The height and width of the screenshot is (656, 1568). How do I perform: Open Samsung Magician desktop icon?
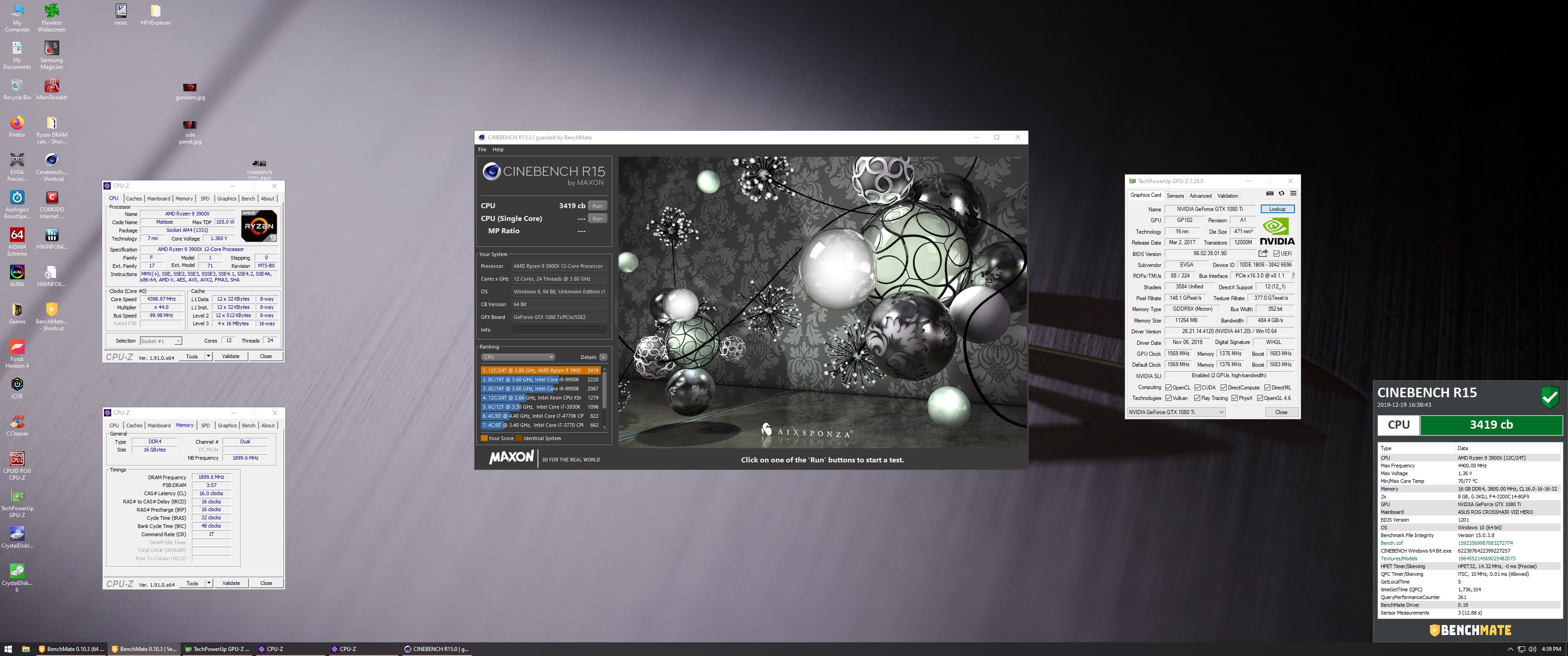click(52, 55)
